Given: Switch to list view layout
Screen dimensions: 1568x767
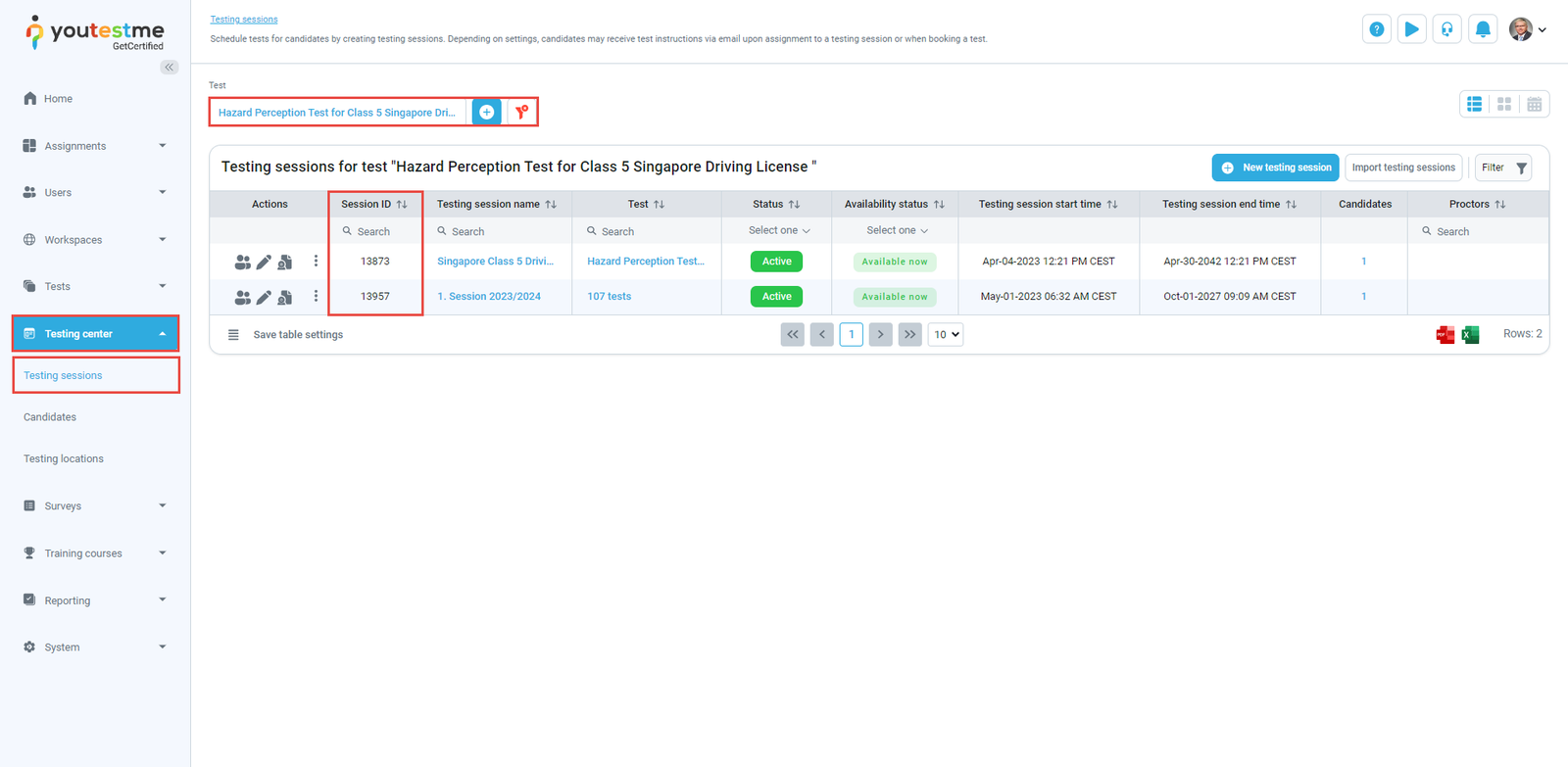Looking at the screenshot, I should point(1474,104).
